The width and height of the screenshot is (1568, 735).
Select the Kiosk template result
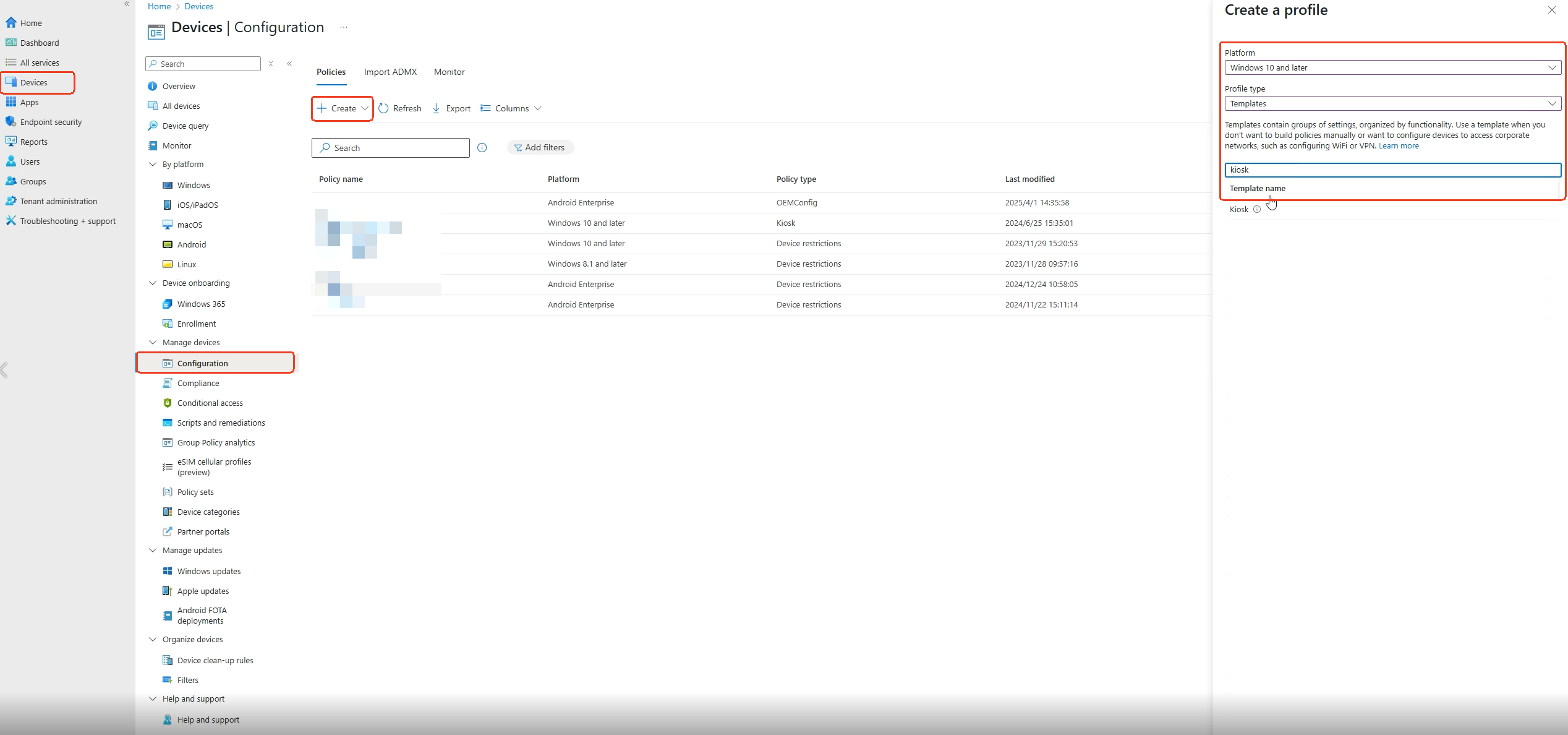(x=1239, y=209)
